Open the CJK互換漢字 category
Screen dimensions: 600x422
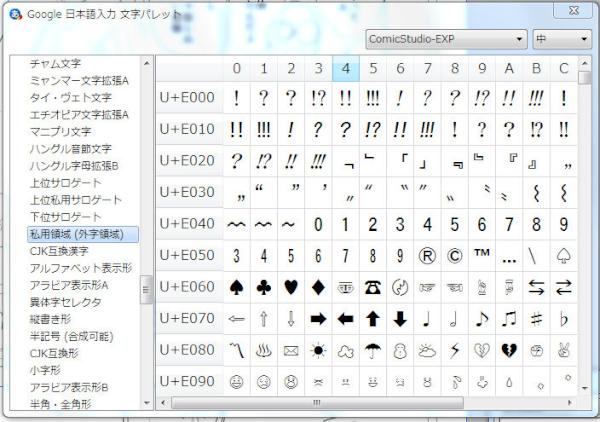[59, 251]
